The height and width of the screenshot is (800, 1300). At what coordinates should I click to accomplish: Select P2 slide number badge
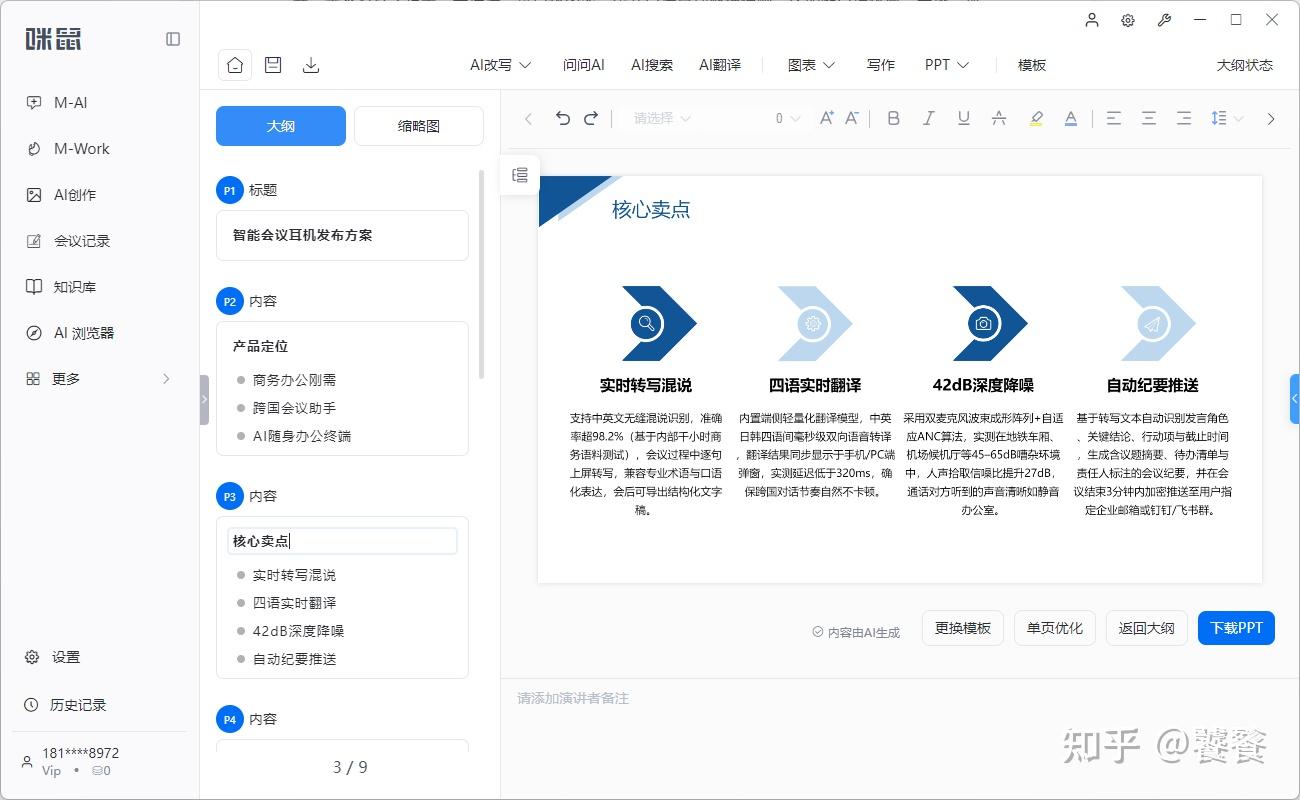[x=230, y=301]
